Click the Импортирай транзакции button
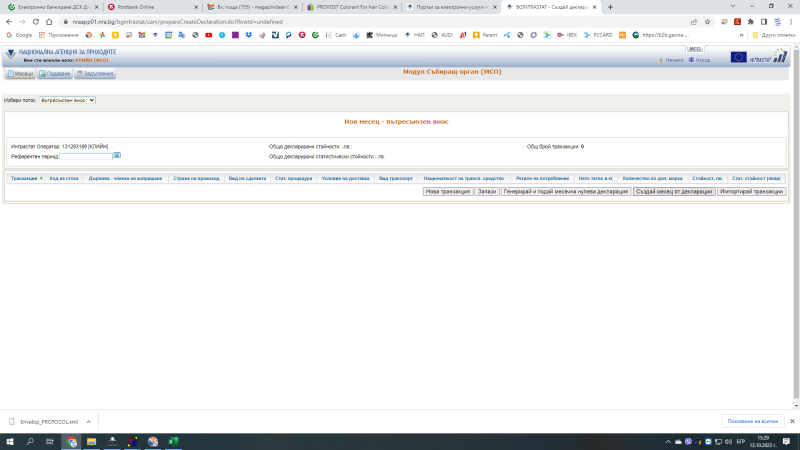The image size is (800, 450). pos(751,191)
